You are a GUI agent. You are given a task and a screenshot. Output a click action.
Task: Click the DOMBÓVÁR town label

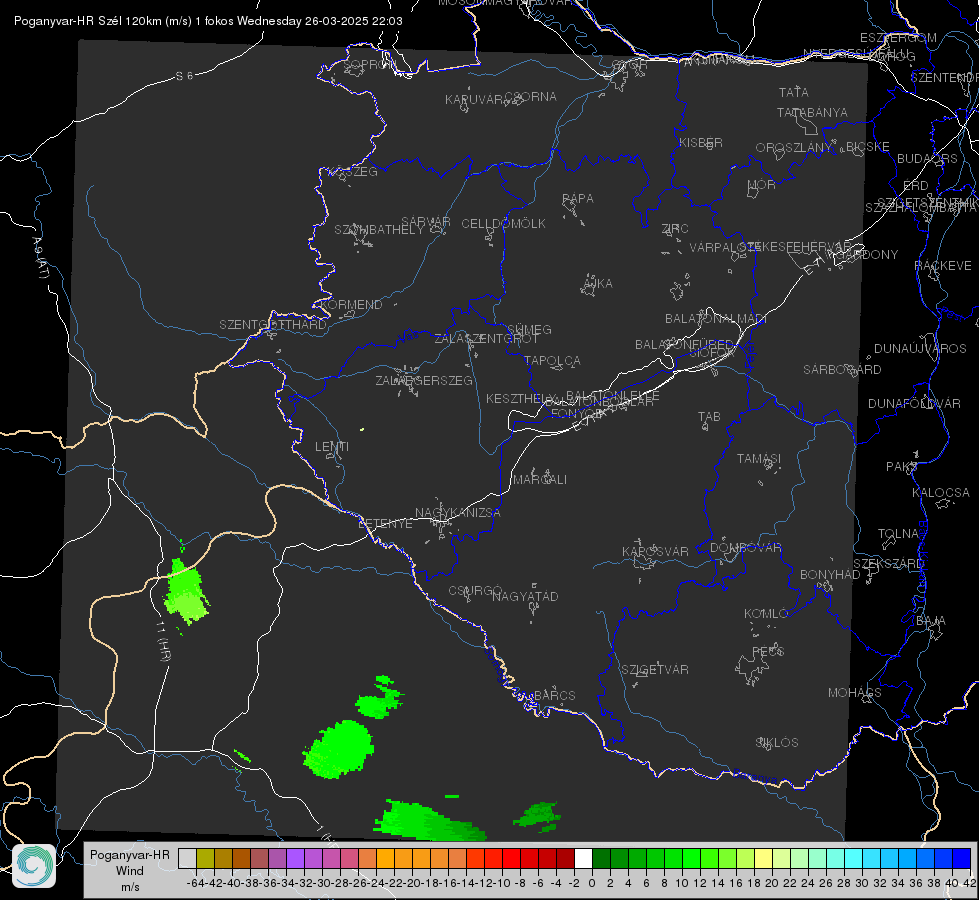click(745, 548)
